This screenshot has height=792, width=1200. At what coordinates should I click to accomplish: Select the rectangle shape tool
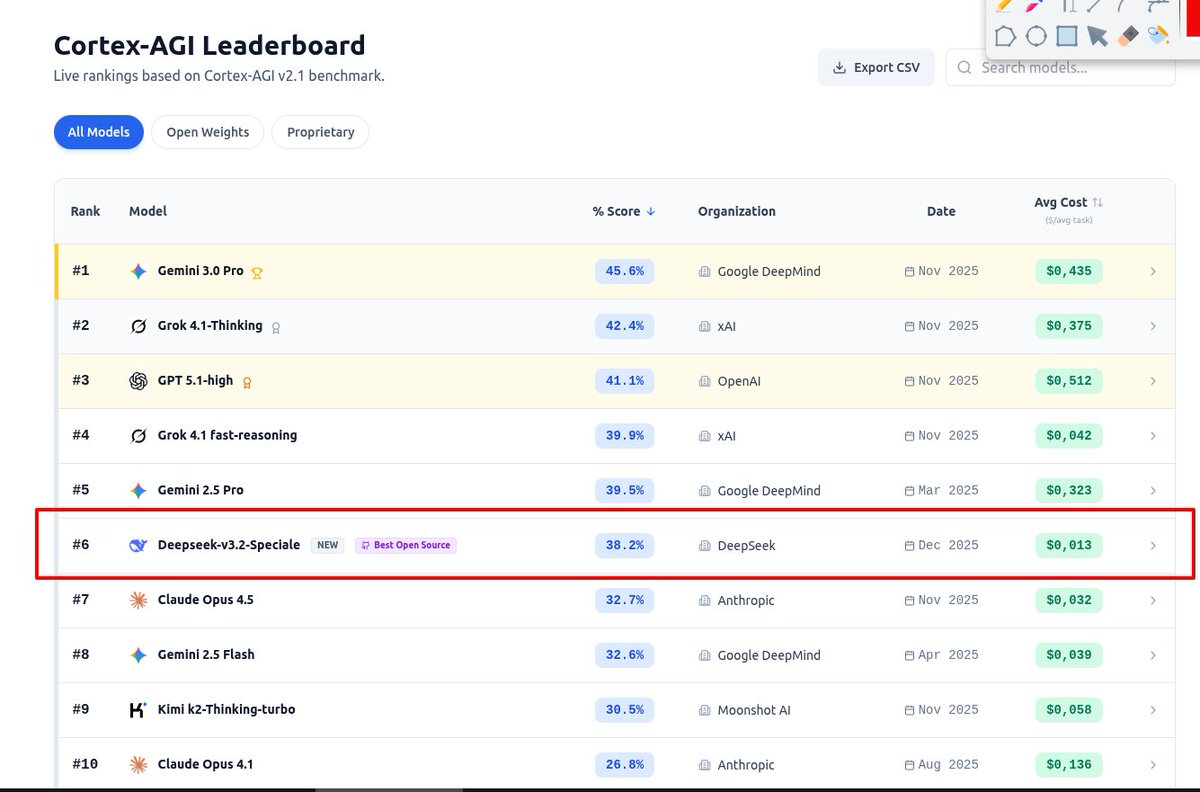point(1067,36)
